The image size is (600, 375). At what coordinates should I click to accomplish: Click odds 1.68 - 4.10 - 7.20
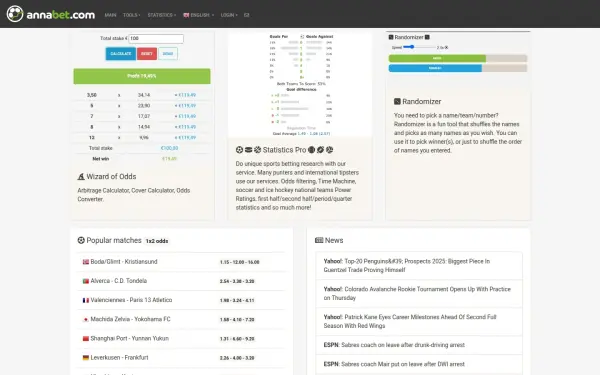coord(237,320)
